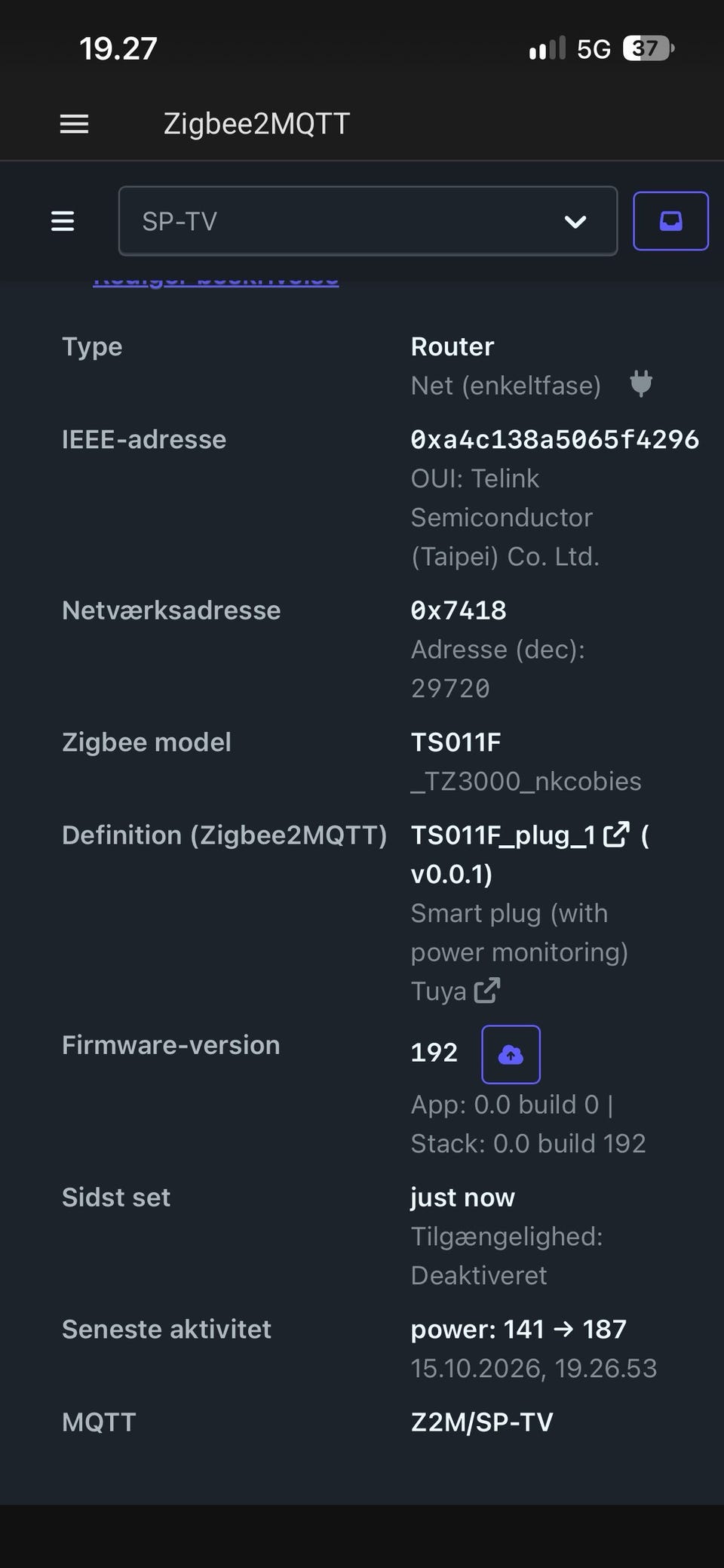Tap the 19.27 clock in the status bar

click(x=118, y=49)
